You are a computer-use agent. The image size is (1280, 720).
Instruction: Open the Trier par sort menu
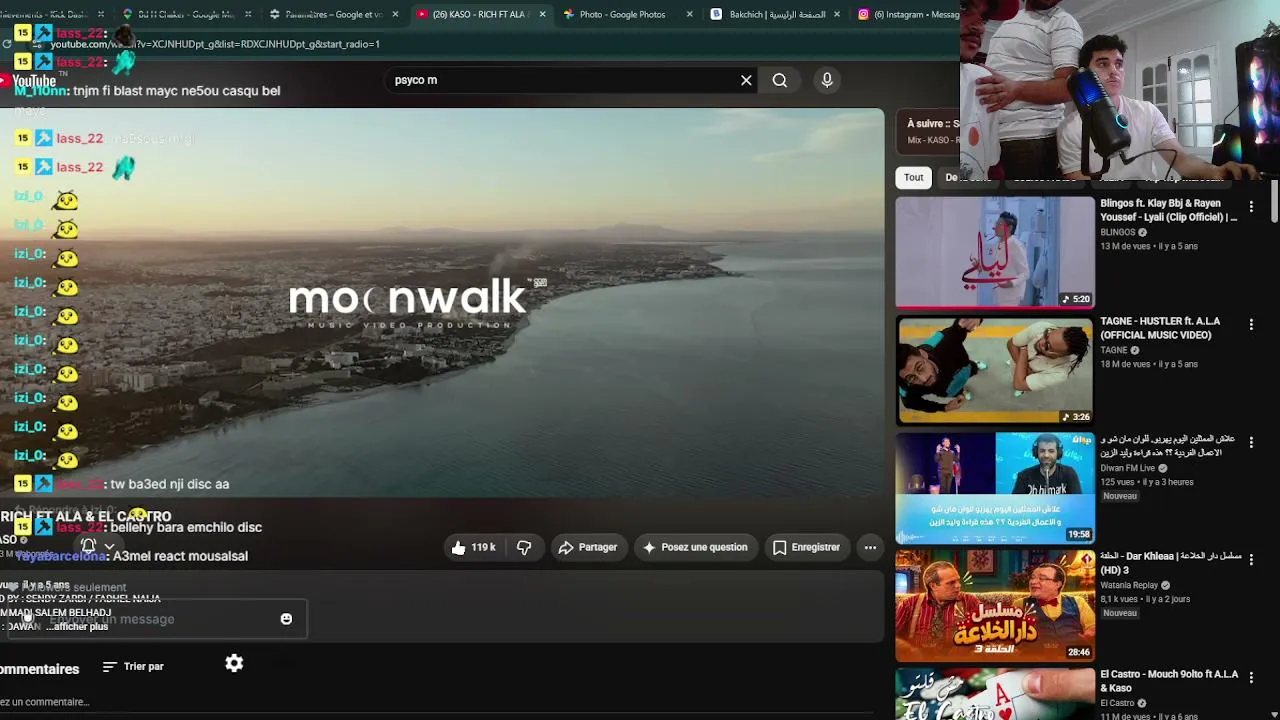point(133,666)
